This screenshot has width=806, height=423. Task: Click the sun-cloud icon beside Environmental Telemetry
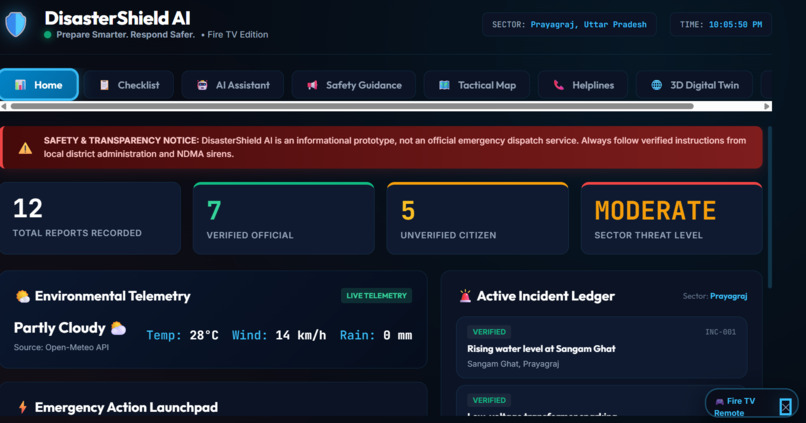point(23,296)
